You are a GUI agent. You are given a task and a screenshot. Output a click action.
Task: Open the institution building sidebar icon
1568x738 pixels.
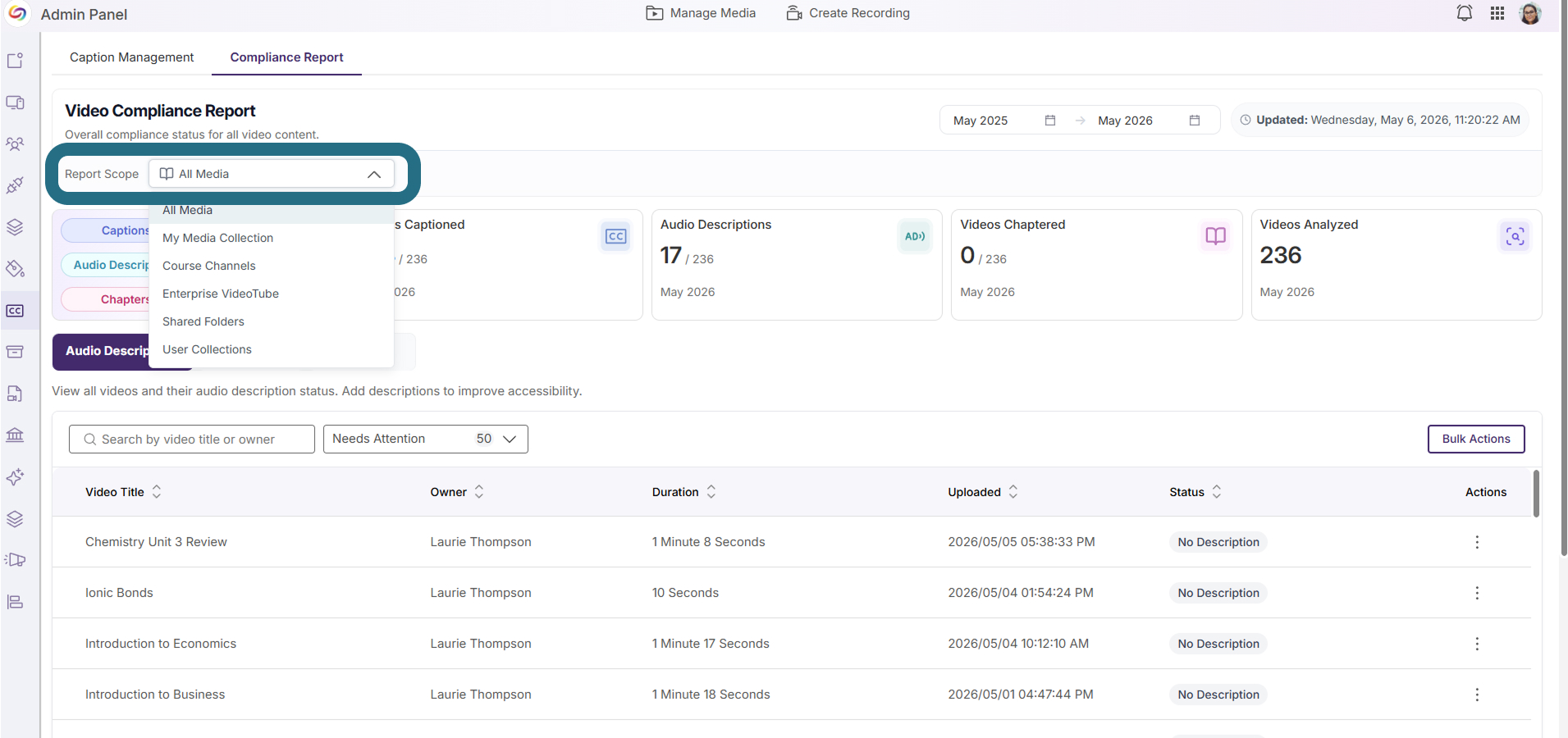tap(15, 435)
